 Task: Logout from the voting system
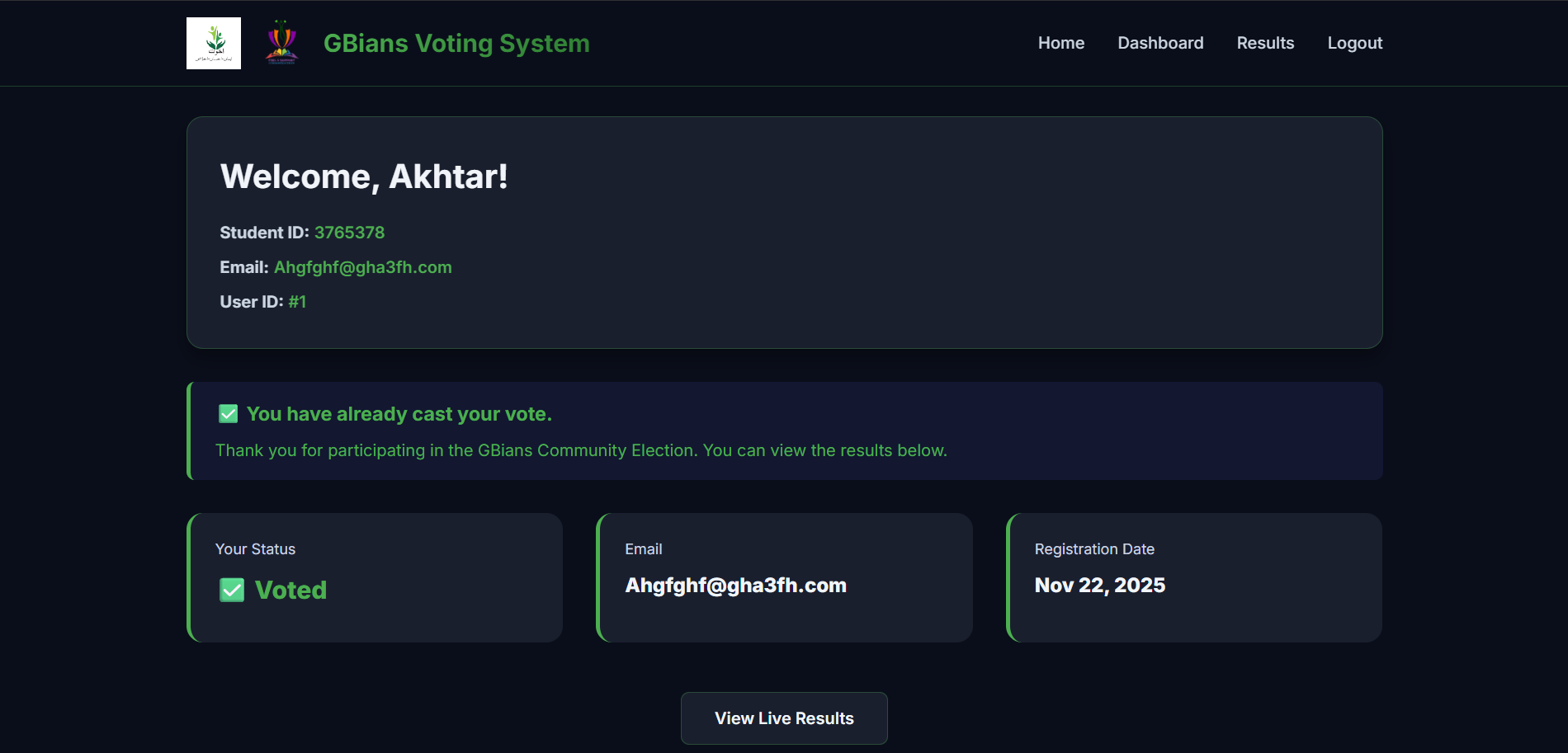click(1354, 43)
